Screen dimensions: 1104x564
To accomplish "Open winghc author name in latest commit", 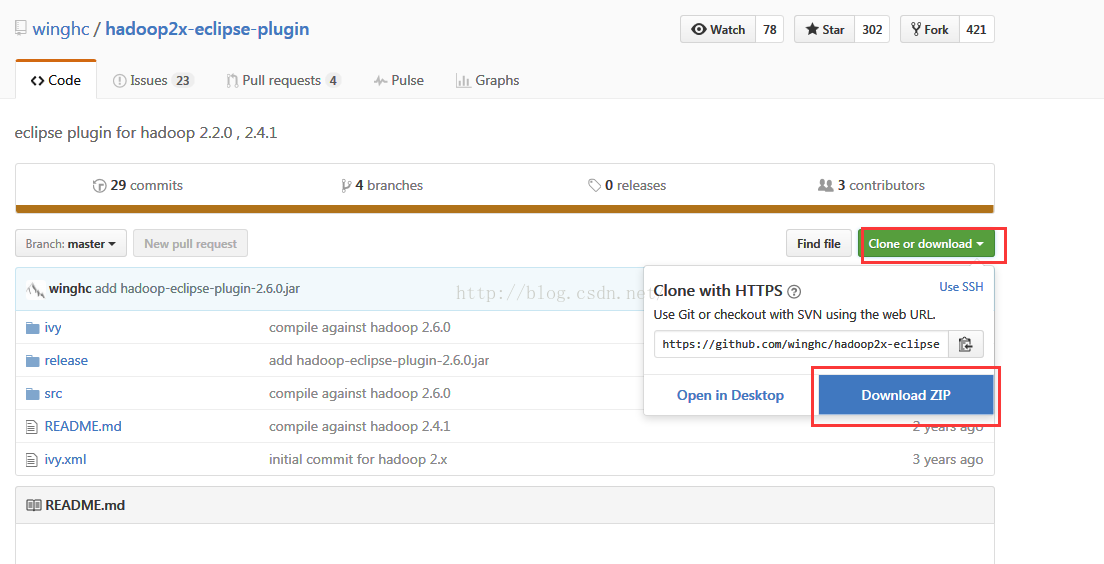I will click(x=70, y=289).
